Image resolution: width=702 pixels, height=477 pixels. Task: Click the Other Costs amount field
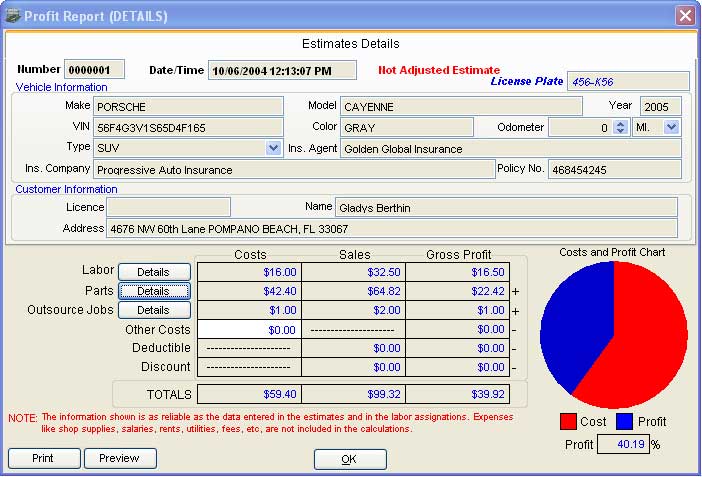pyautogui.click(x=249, y=330)
